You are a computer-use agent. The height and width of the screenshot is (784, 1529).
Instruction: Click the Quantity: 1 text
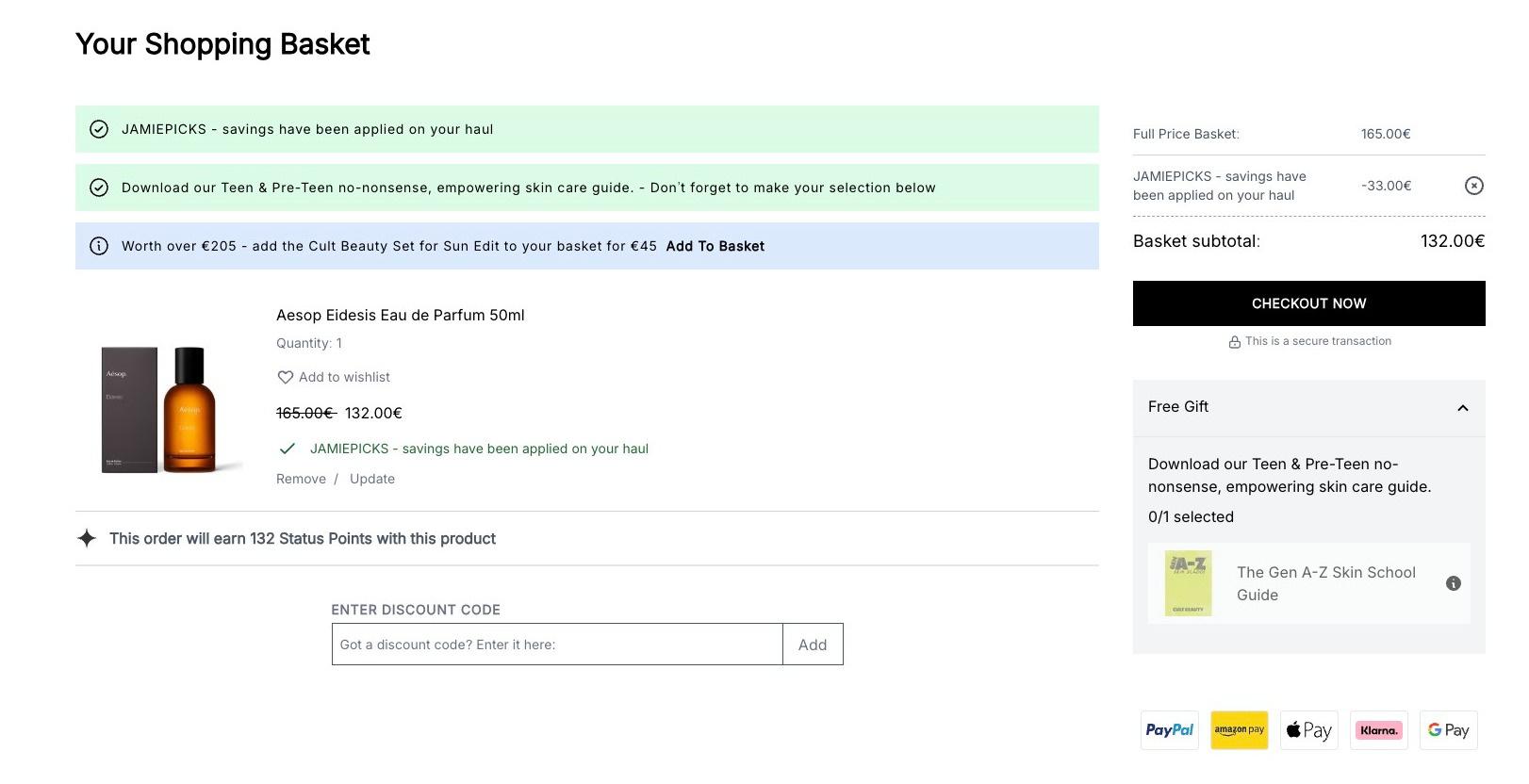[x=309, y=343]
